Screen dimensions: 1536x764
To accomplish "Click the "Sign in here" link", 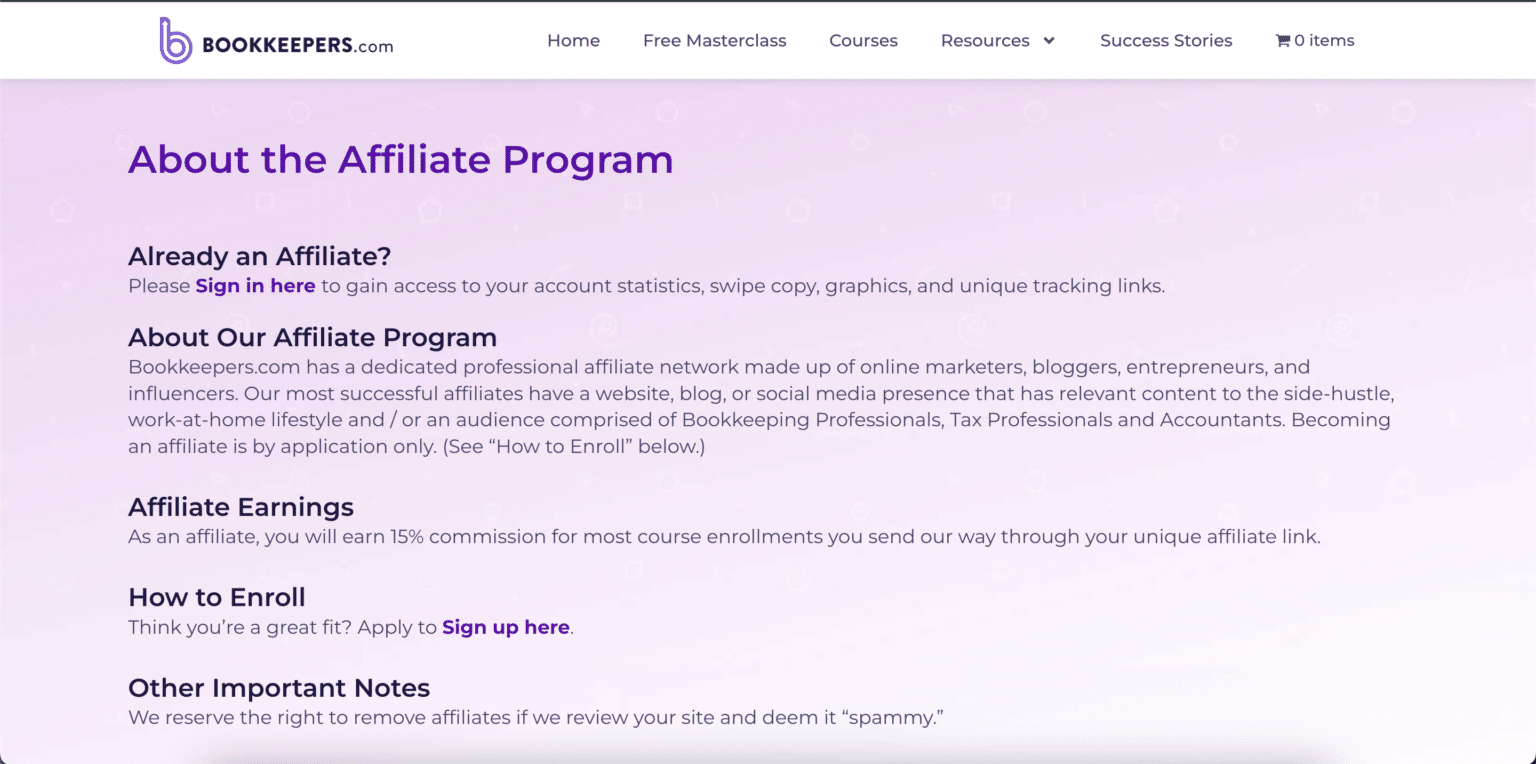I will [255, 286].
